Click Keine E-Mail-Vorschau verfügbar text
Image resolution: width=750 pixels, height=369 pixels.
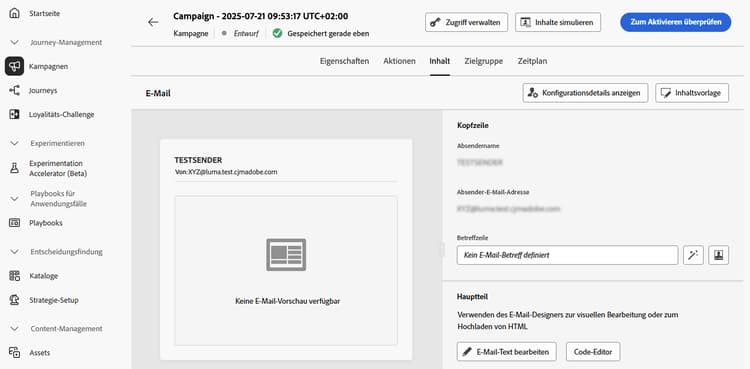click(287, 301)
